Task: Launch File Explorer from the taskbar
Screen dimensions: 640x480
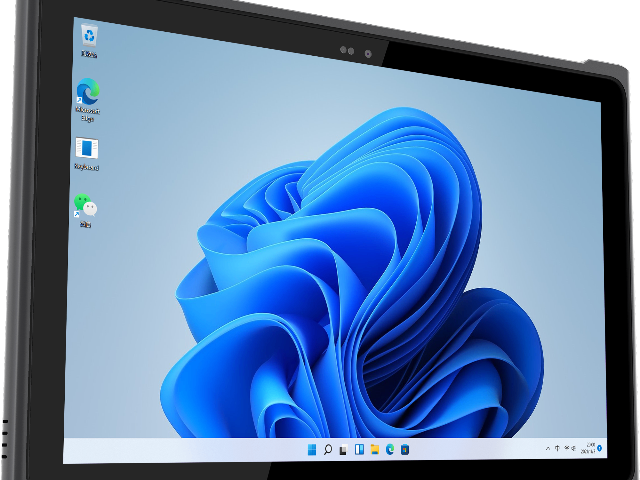Action: tap(374, 449)
